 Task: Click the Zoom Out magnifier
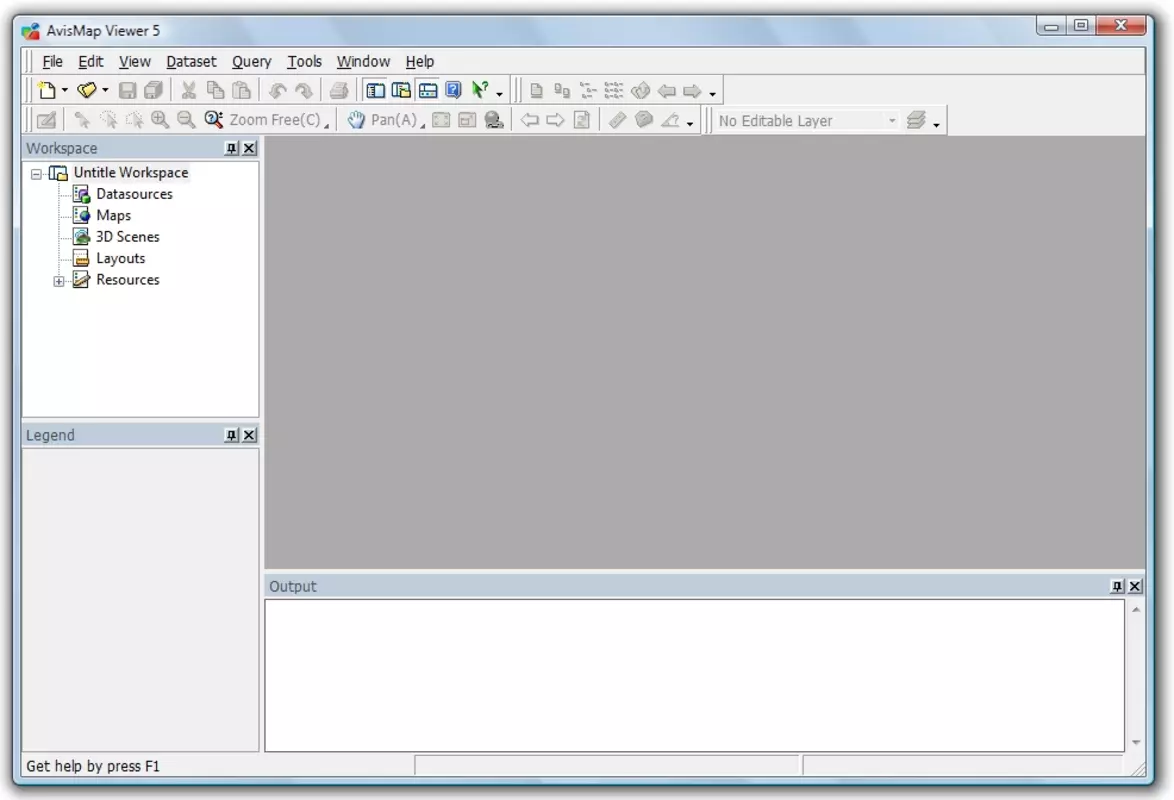pos(186,120)
